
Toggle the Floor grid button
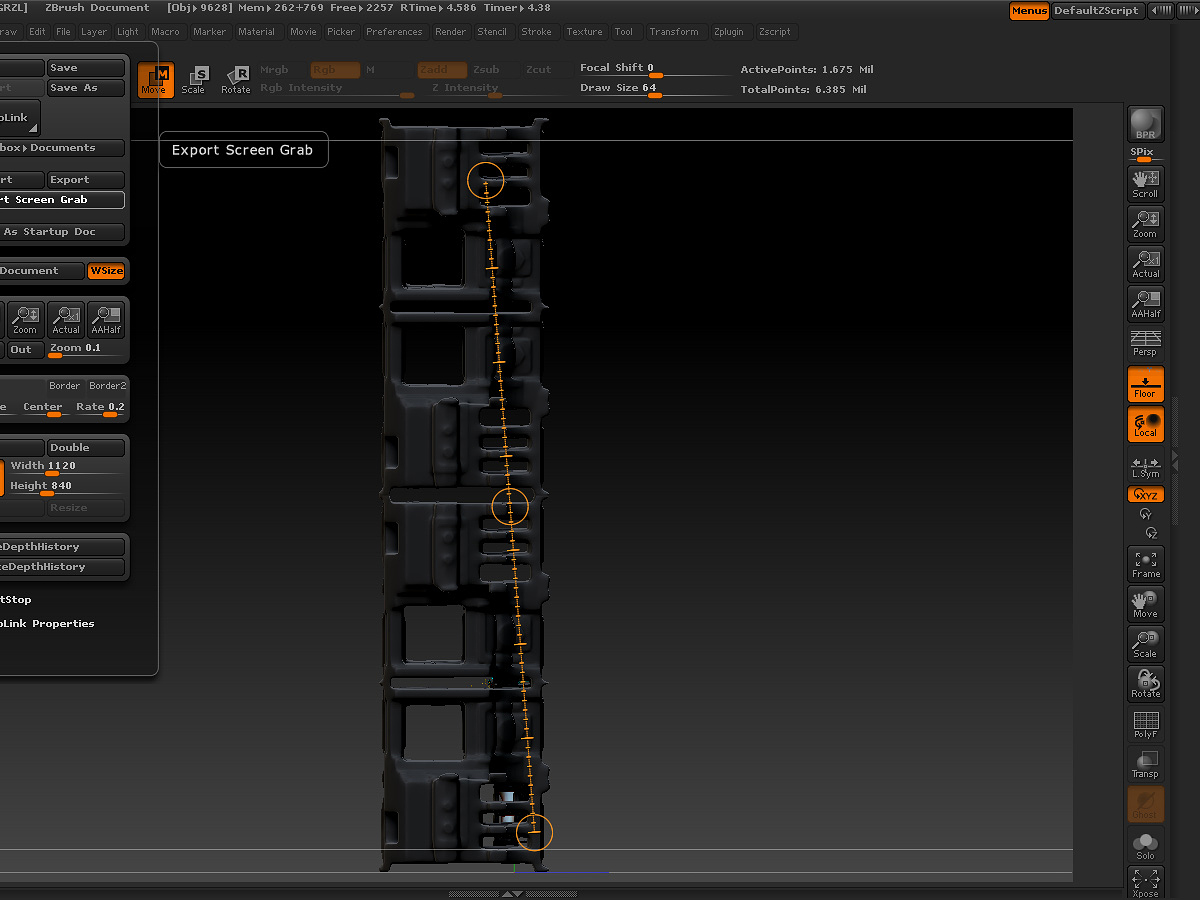pos(1145,384)
